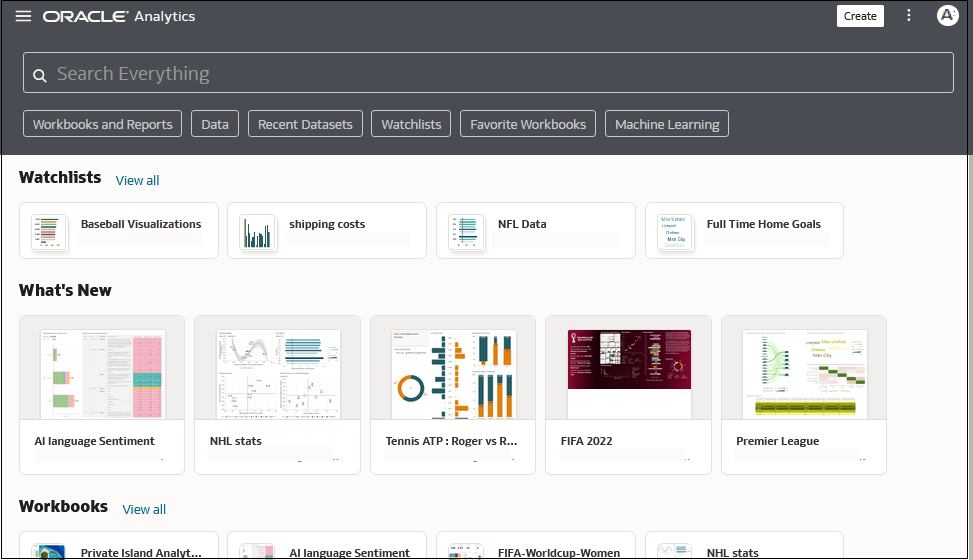The image size is (973, 560).
Task: Open the NFL Data watchlist icon
Action: click(x=466, y=232)
